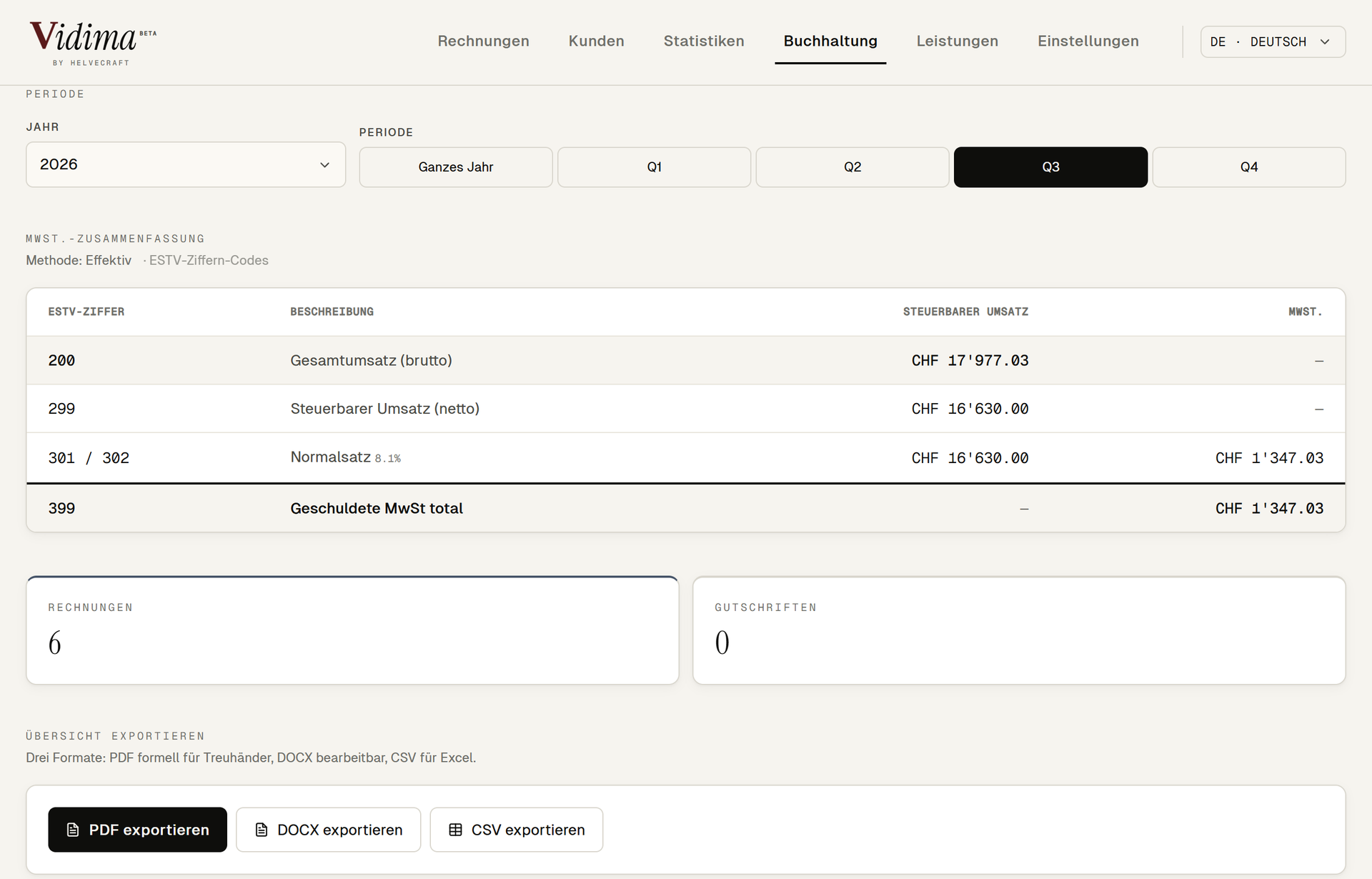Click the table icon on CSV exportieren
This screenshot has height=879, width=1372.
click(x=455, y=830)
